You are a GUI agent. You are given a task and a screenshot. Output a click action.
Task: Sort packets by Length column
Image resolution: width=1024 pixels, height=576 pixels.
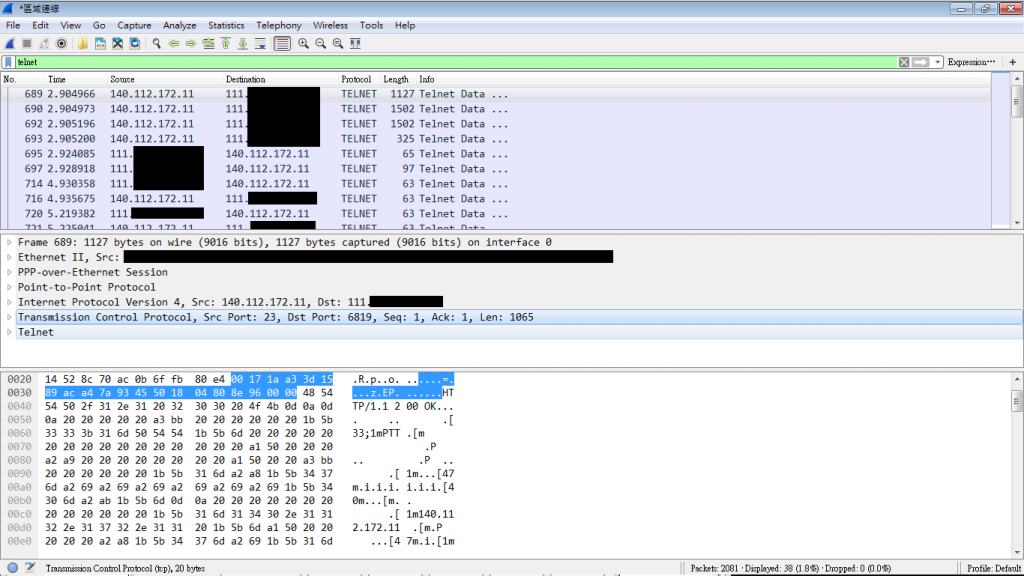(x=398, y=80)
